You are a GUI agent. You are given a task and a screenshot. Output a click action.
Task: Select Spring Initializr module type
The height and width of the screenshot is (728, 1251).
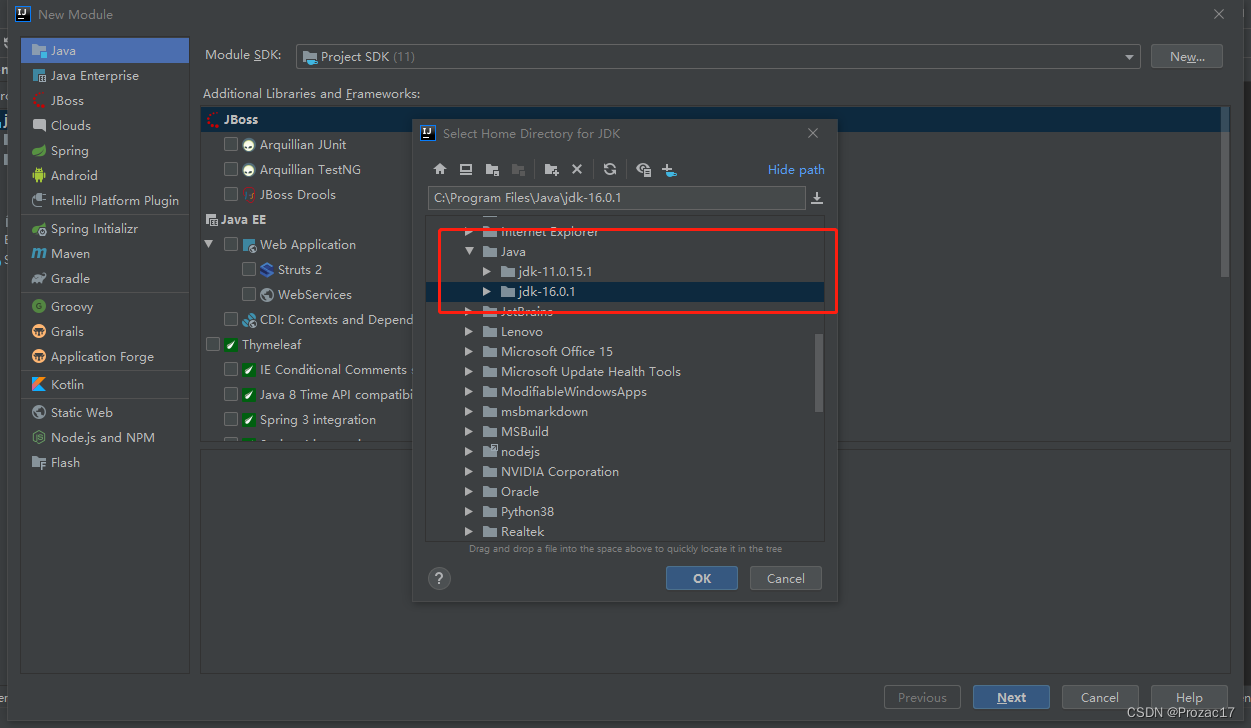pyautogui.click(x=105, y=228)
